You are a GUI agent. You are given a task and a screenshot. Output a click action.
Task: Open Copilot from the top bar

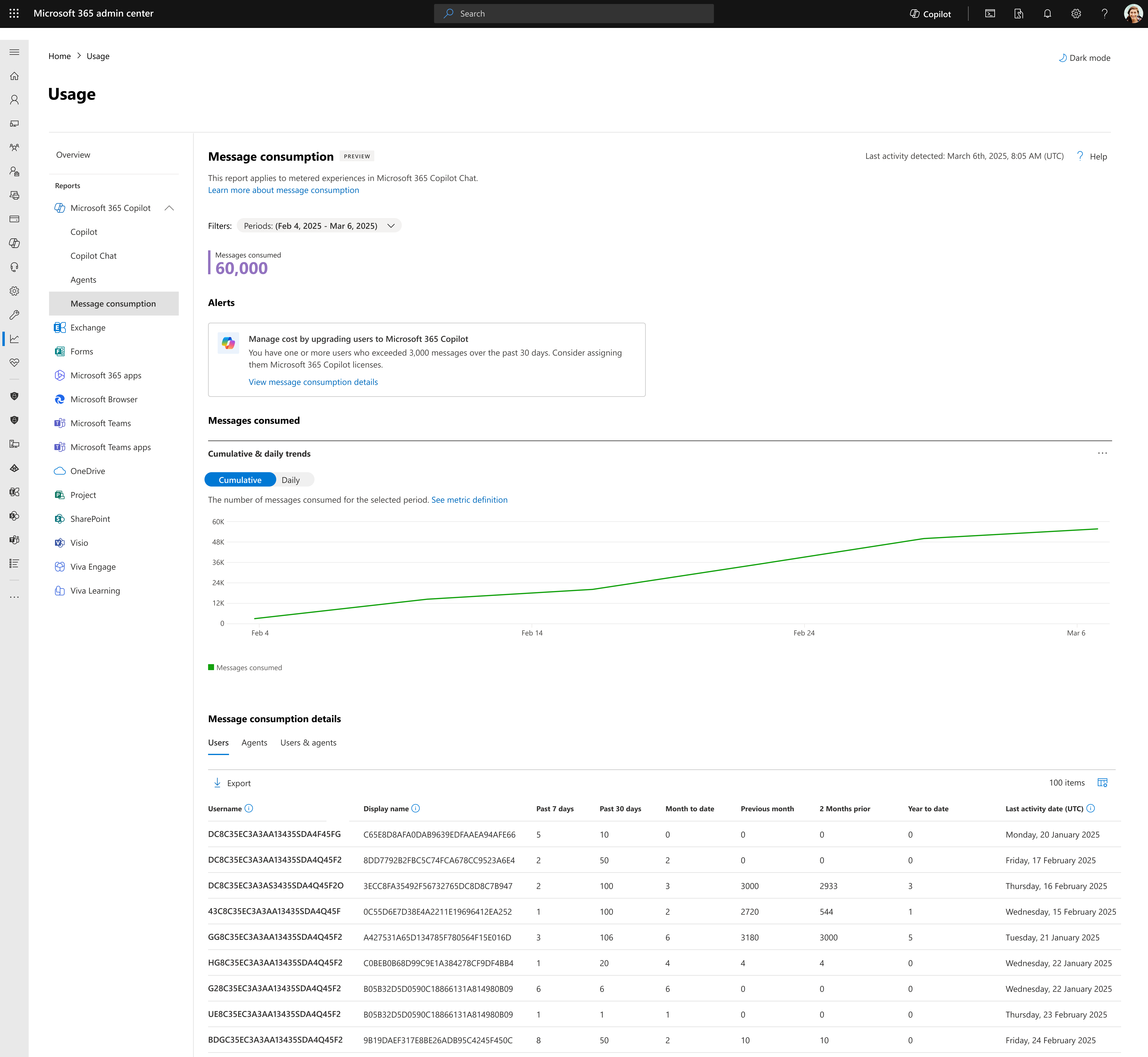[930, 14]
